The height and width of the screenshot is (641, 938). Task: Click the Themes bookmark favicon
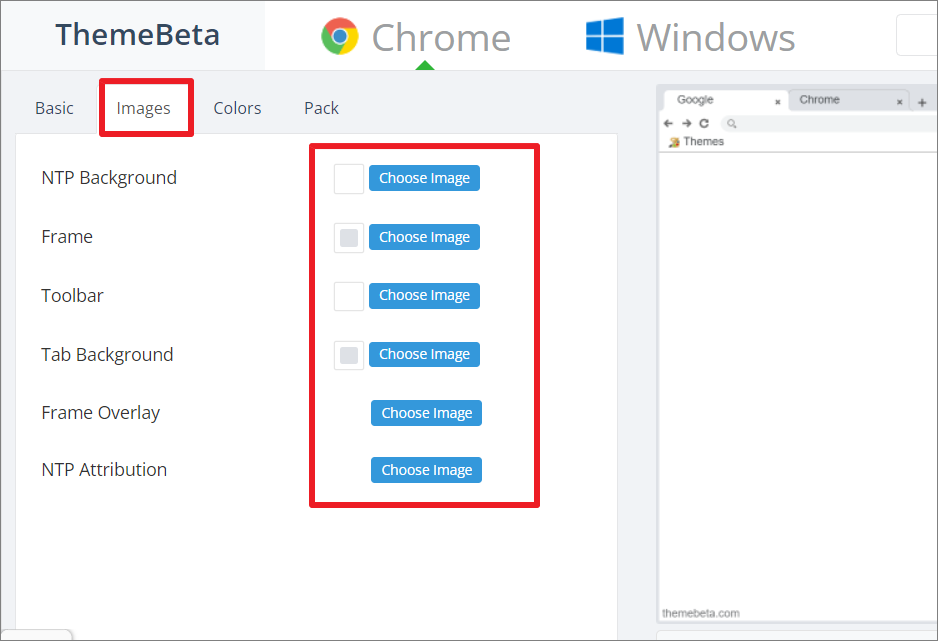pyautogui.click(x=674, y=142)
